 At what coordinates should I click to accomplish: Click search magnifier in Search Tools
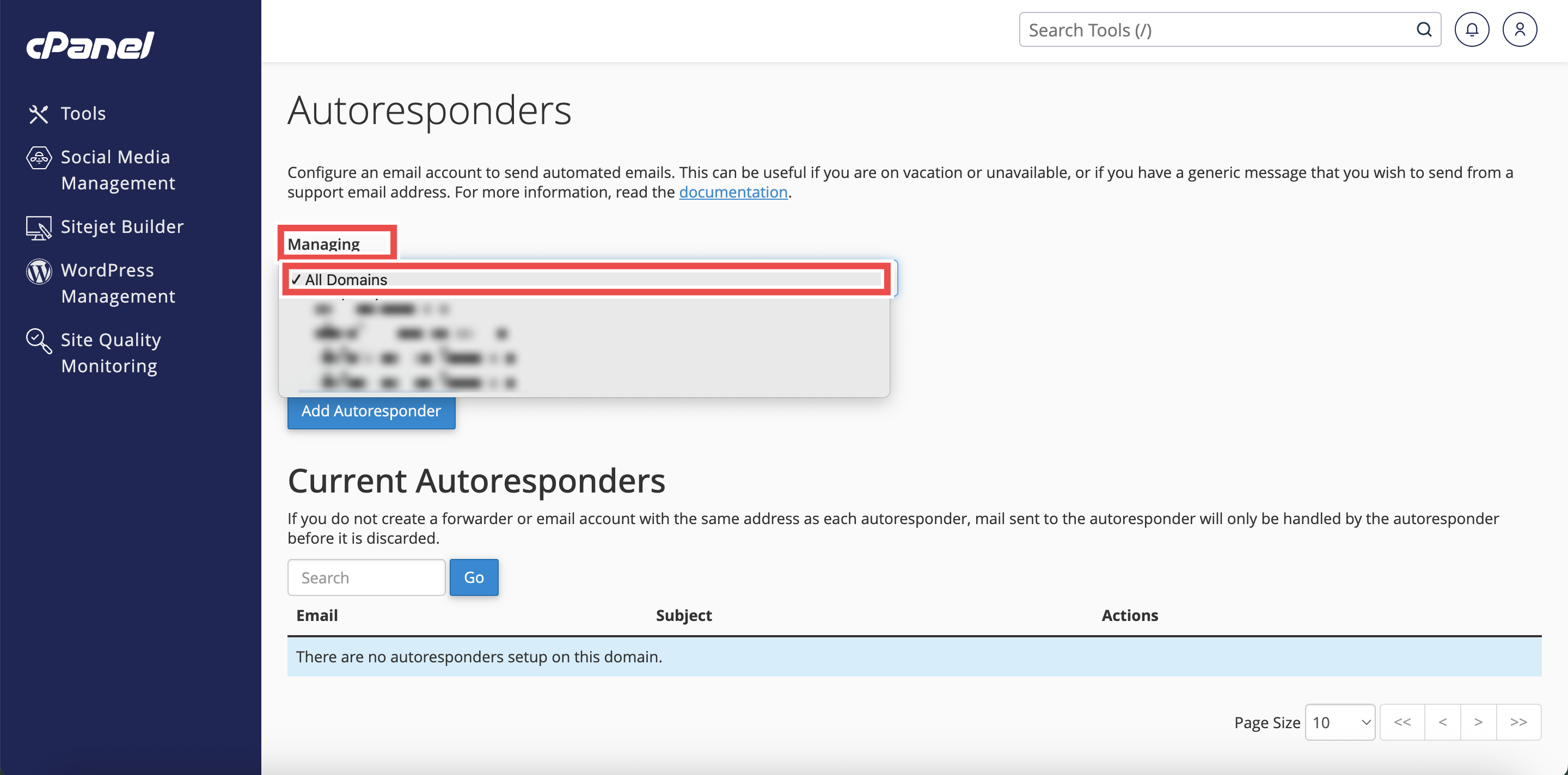point(1423,29)
